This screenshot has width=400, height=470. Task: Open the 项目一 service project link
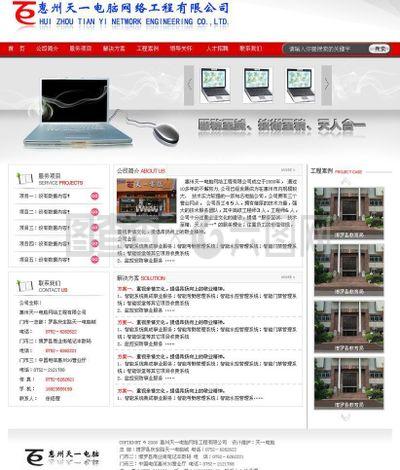click(x=44, y=196)
